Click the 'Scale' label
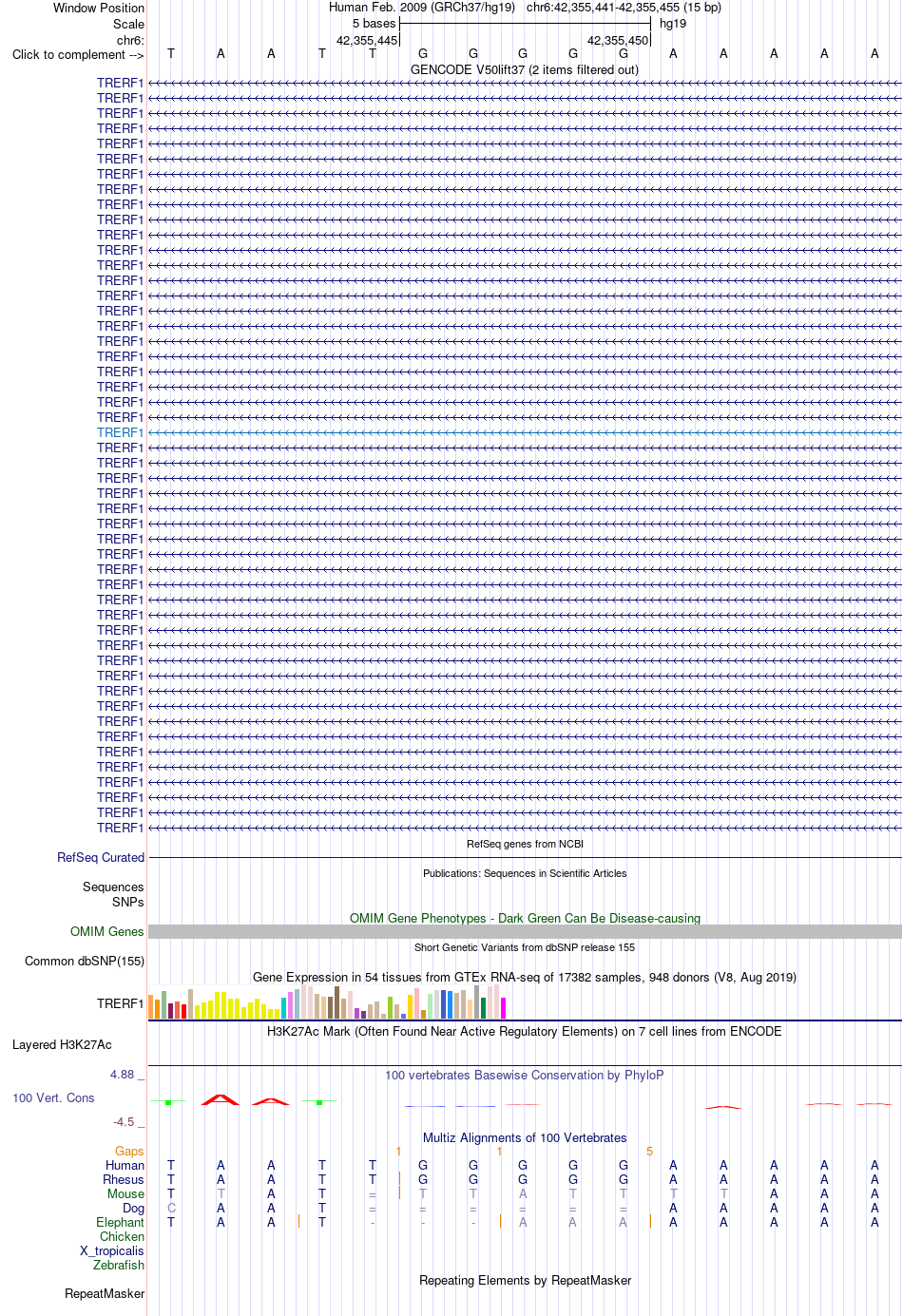This screenshot has width=903, height=1316. click(x=128, y=24)
